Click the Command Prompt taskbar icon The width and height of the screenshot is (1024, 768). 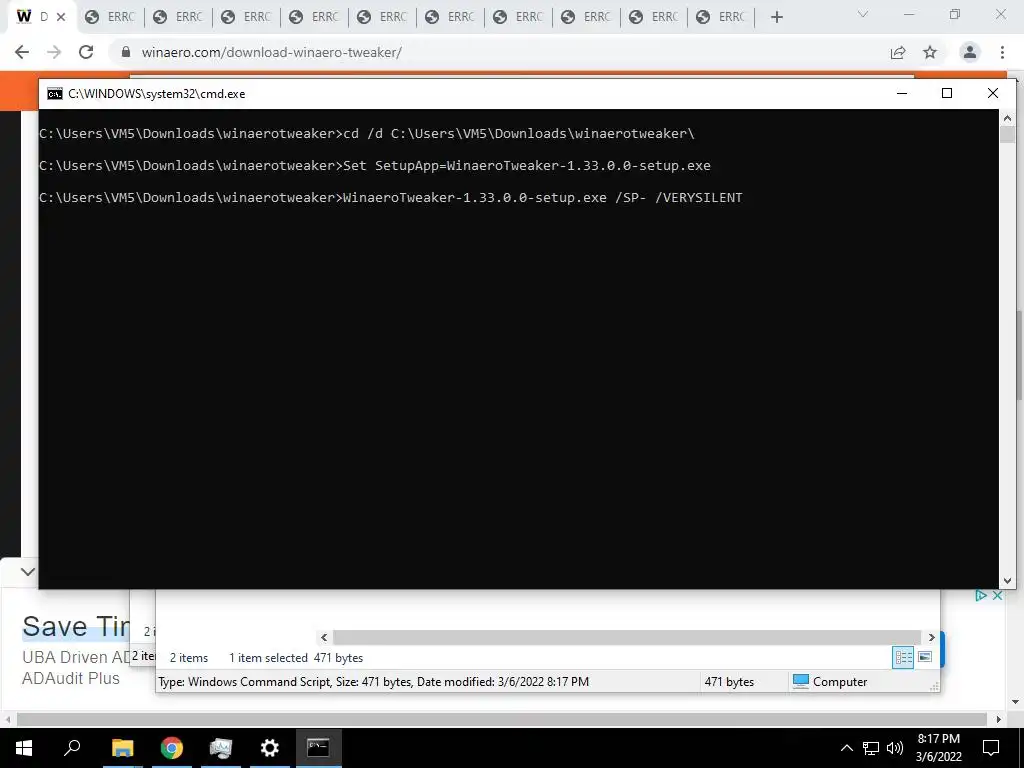(319, 748)
